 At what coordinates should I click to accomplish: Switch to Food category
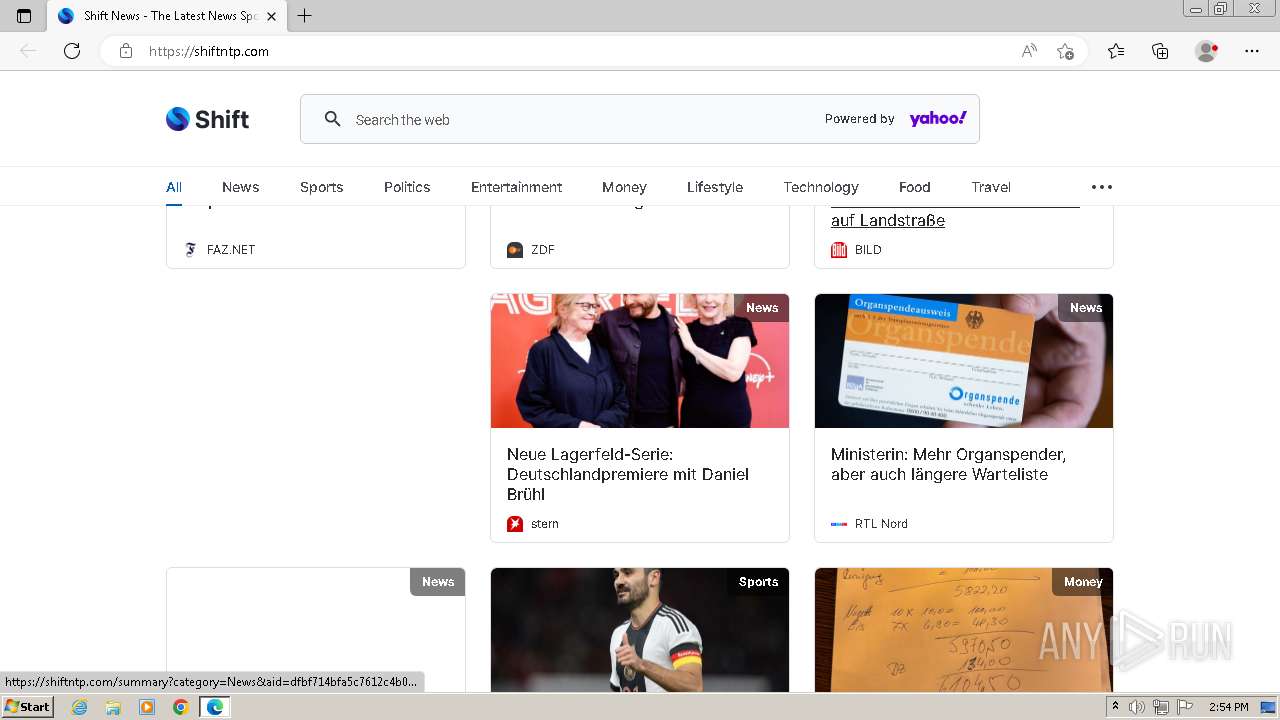tap(914, 187)
